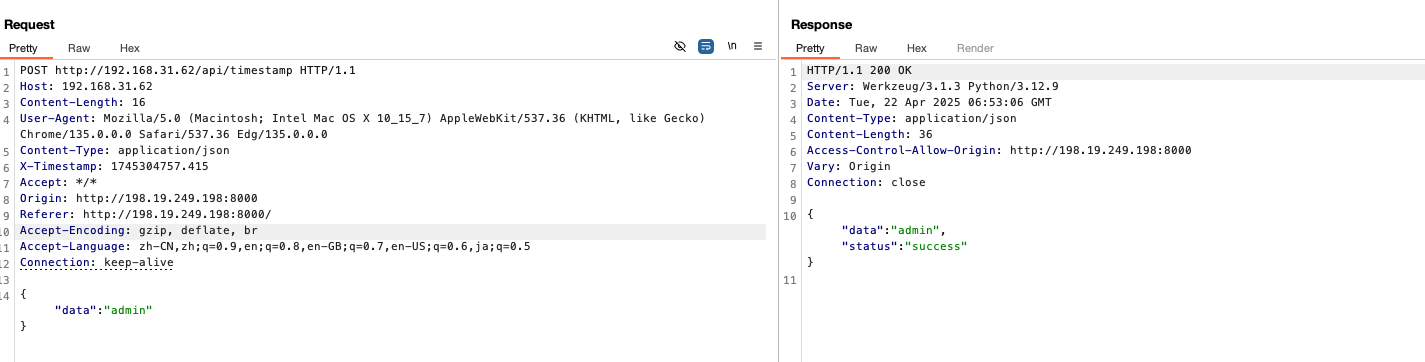Click the "data":"admin" line in request body
Image resolution: width=1425 pixels, height=362 pixels.
[103, 311]
